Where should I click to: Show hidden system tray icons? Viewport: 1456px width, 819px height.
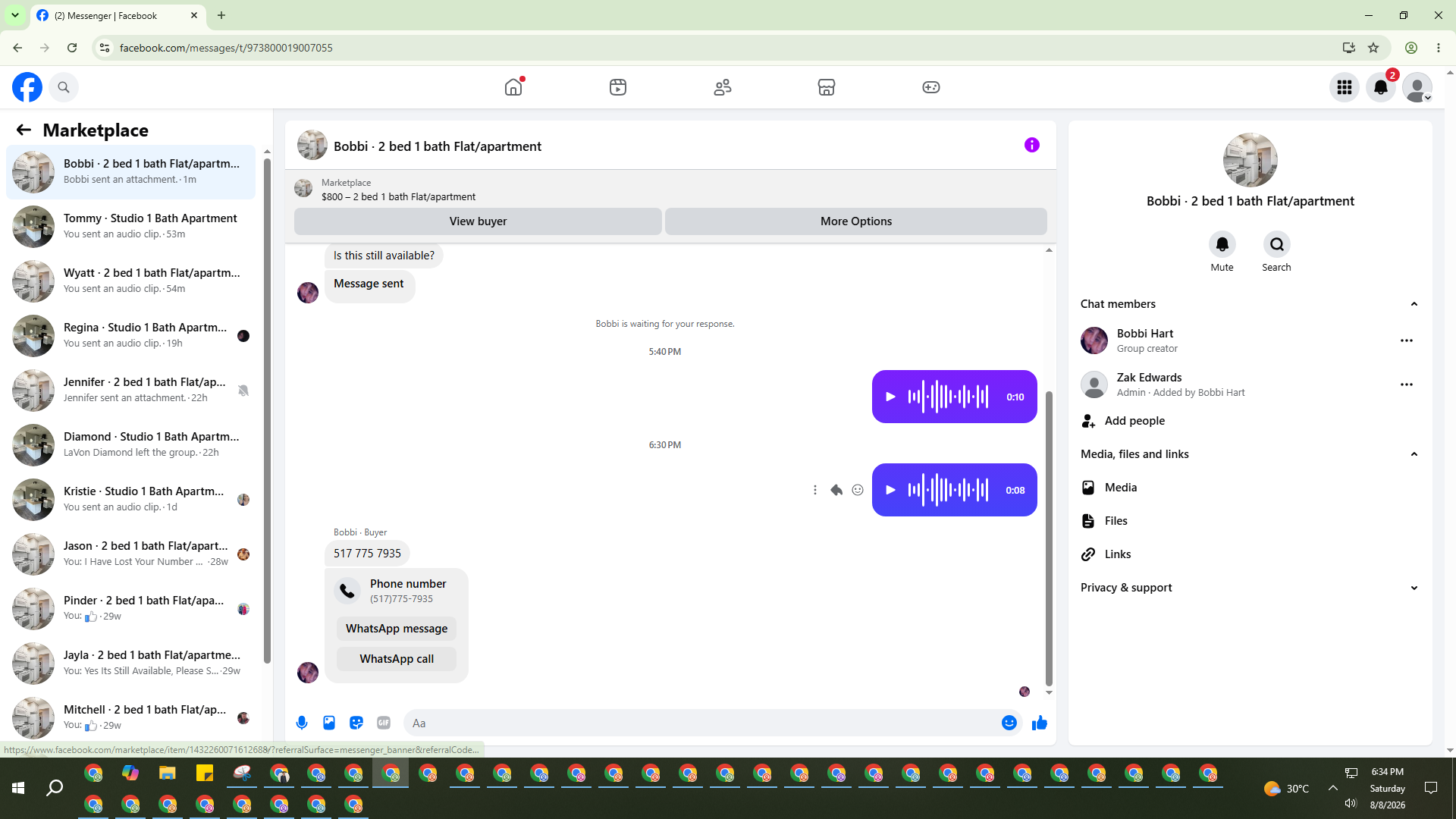point(1332,788)
